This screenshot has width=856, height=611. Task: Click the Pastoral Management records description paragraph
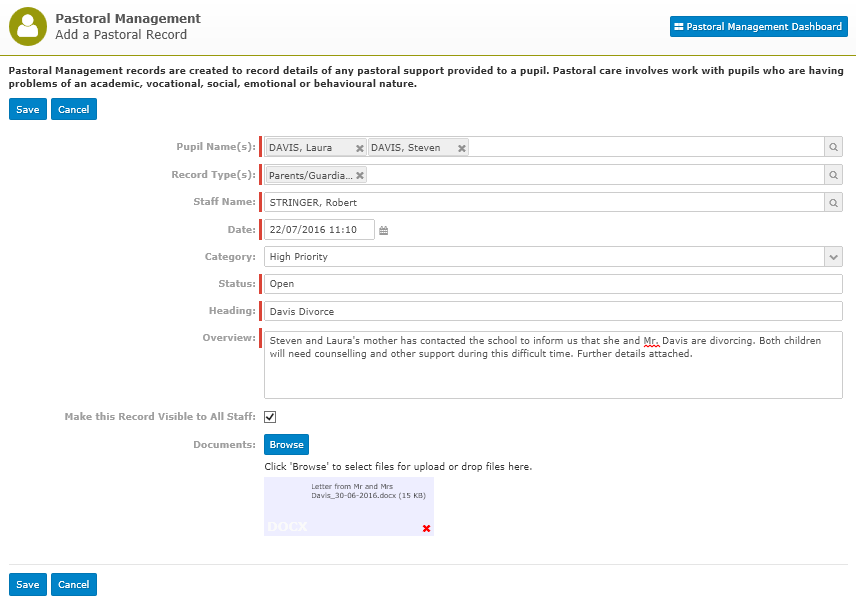426,77
